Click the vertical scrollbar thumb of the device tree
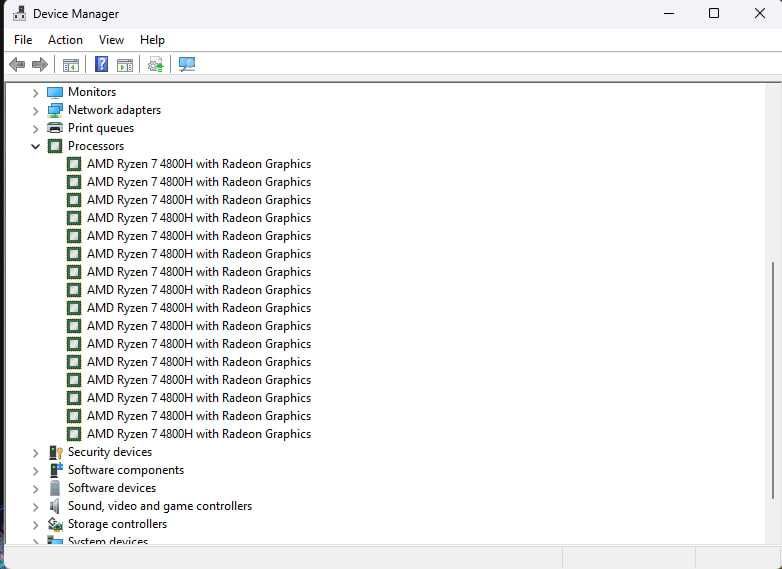The width and height of the screenshot is (782, 569). tap(774, 381)
